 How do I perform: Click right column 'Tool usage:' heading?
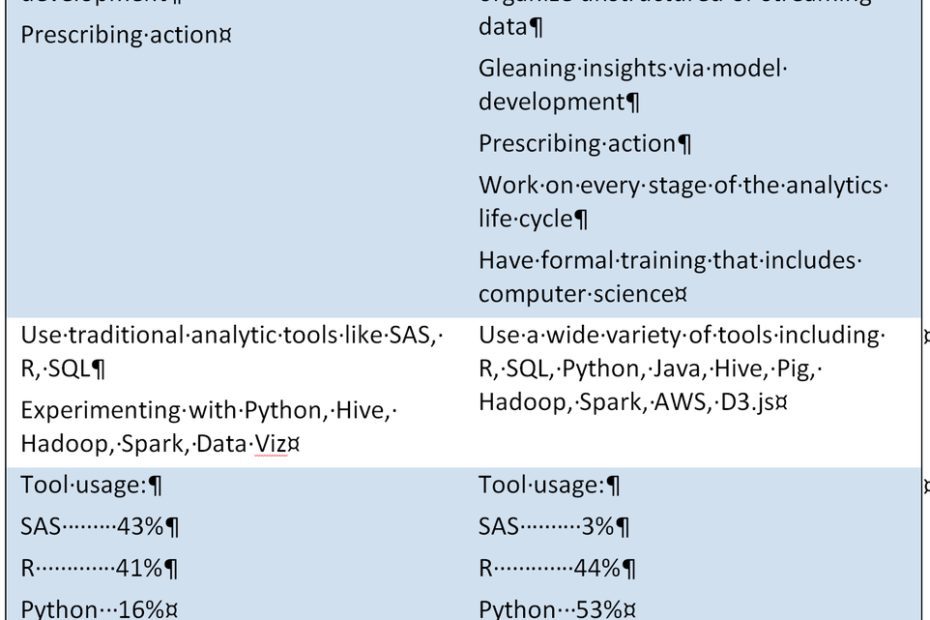click(542, 485)
